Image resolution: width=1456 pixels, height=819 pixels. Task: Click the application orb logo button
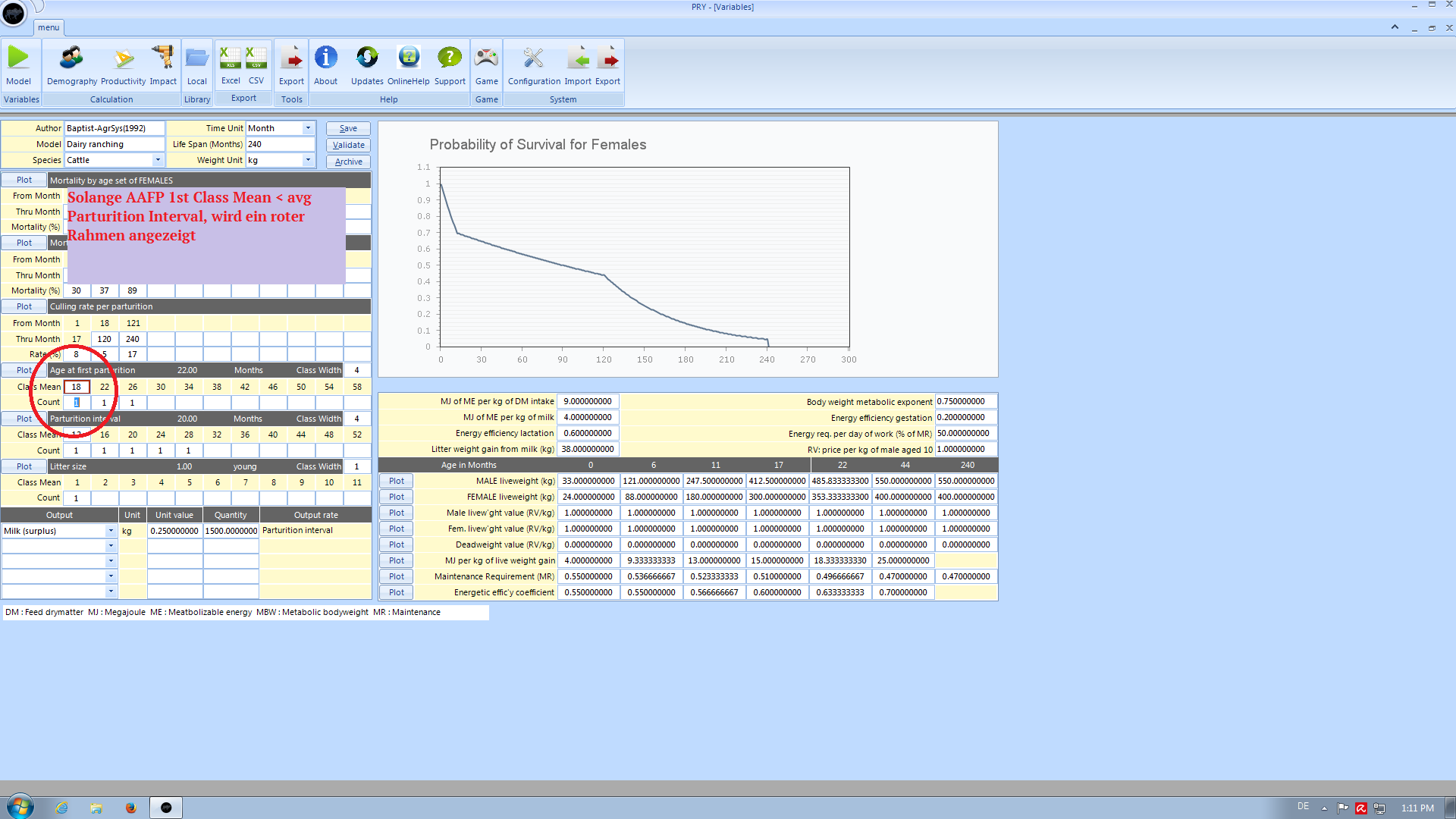(14, 13)
